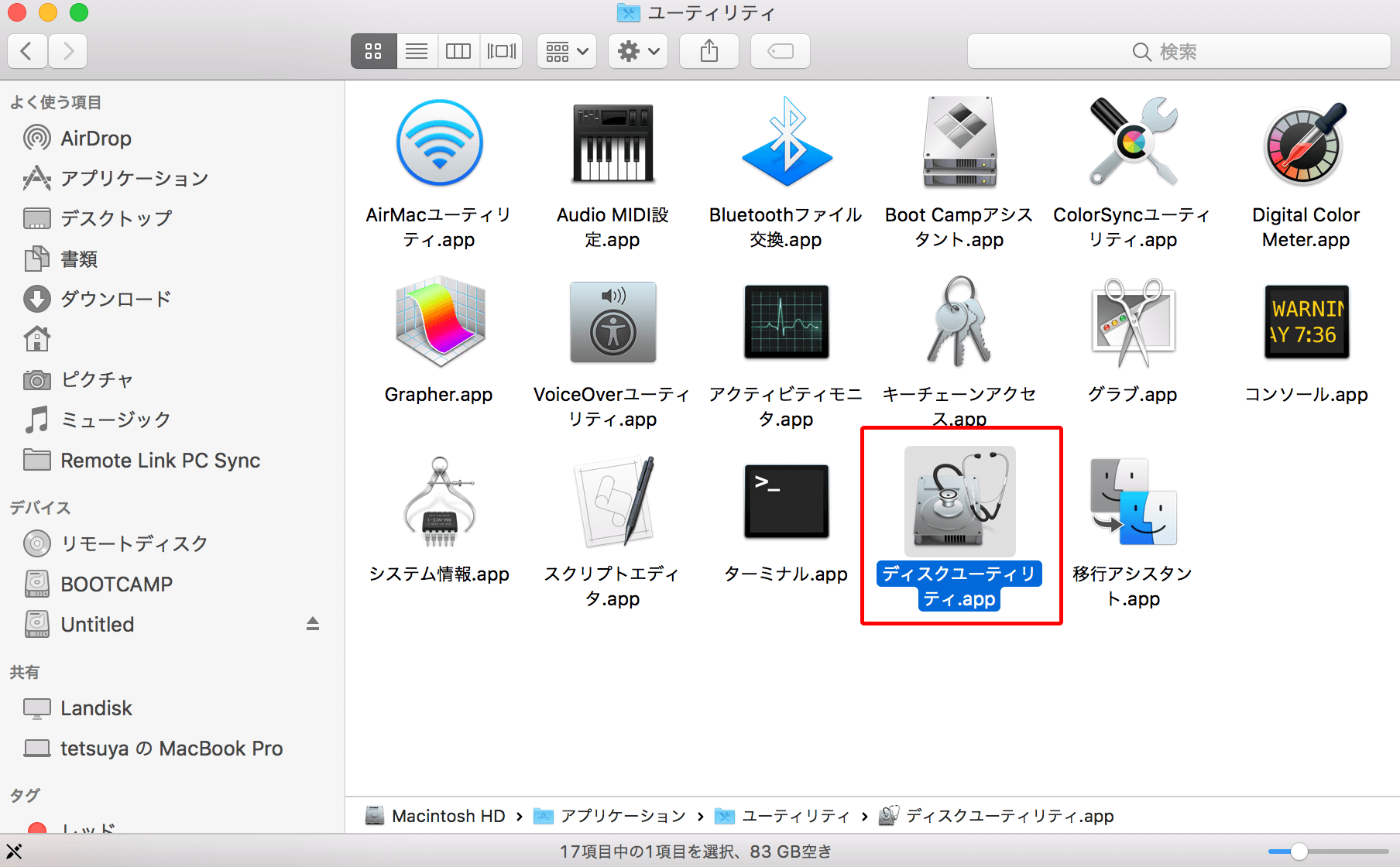This screenshot has height=867, width=1400.
Task: Select Digital Color Meter app icon
Action: [x=1306, y=143]
